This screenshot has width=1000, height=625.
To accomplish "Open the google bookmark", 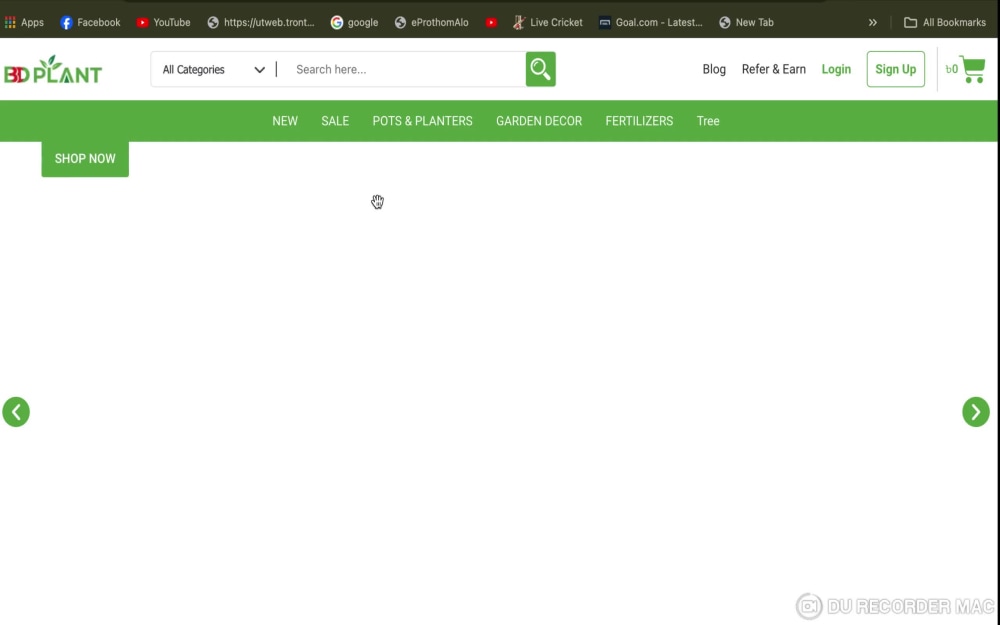I will click(x=355, y=22).
